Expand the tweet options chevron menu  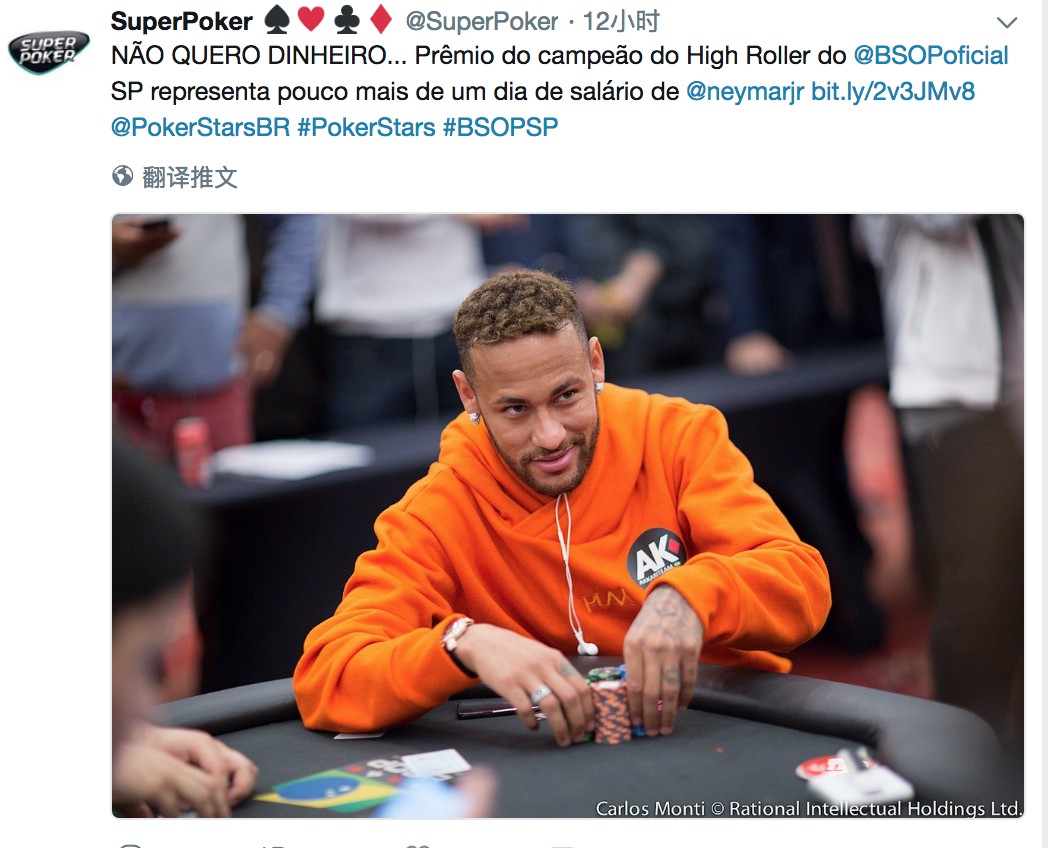pos(1007,23)
